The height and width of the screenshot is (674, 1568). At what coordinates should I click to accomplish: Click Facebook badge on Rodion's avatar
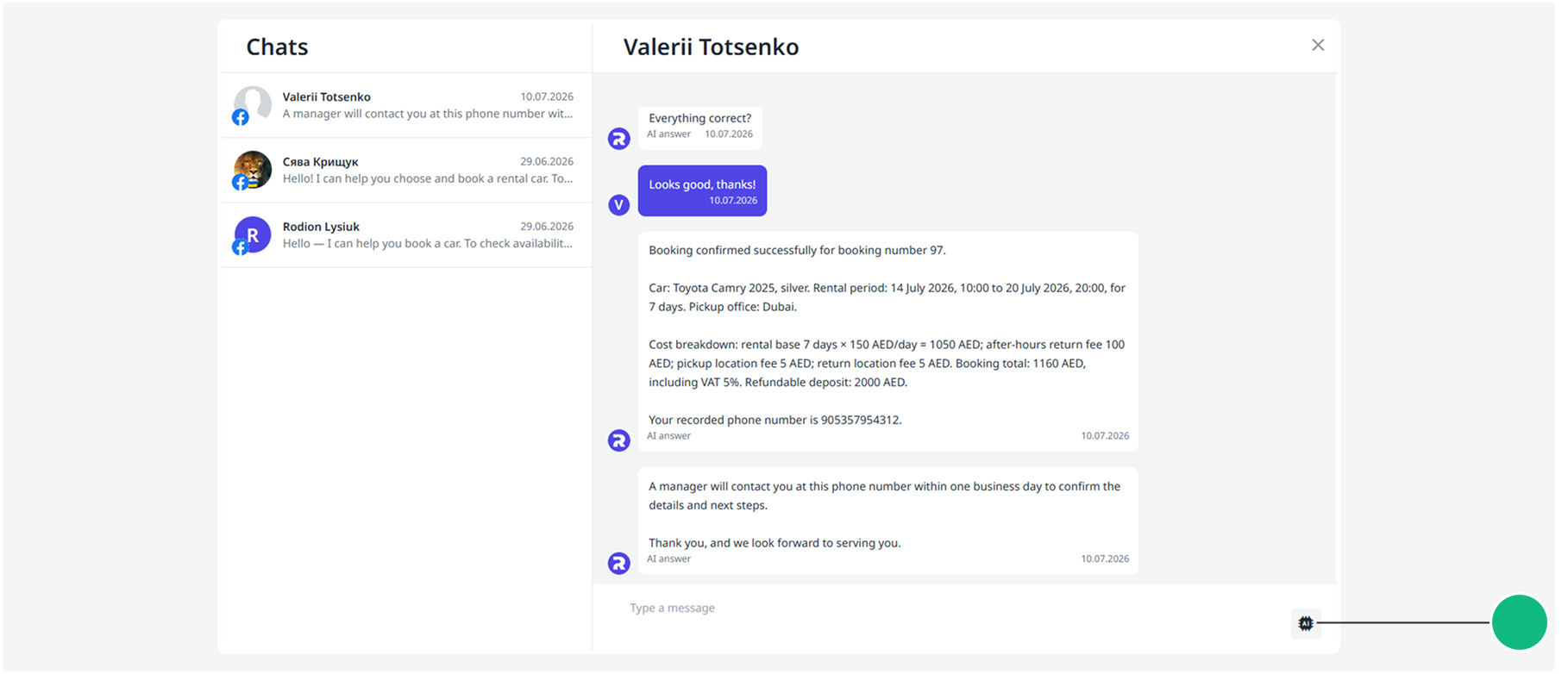241,247
